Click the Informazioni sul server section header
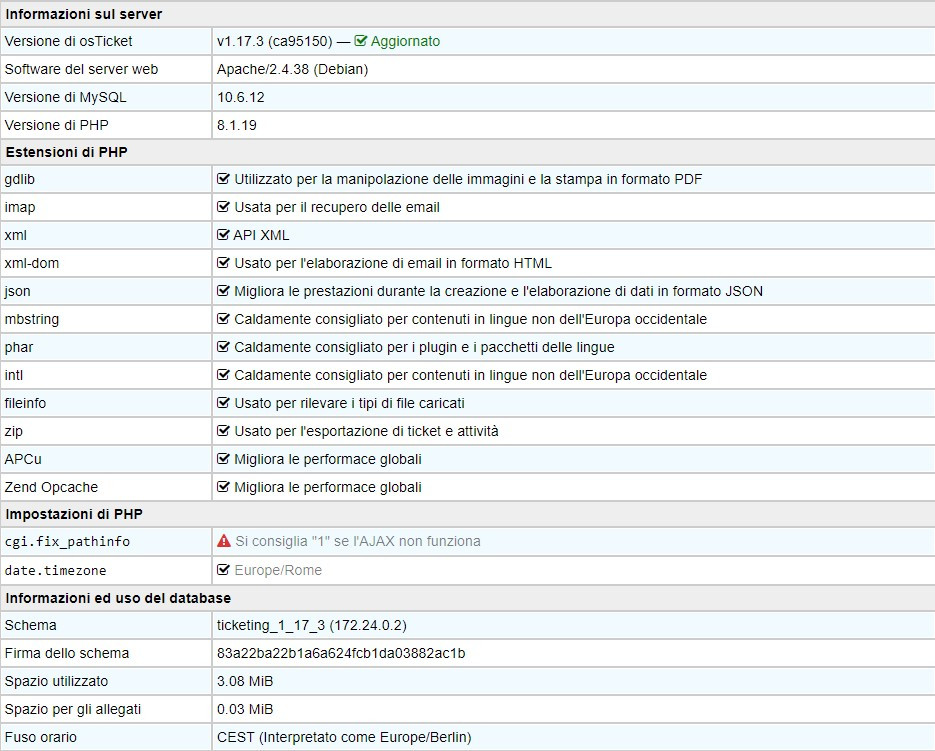 point(84,14)
